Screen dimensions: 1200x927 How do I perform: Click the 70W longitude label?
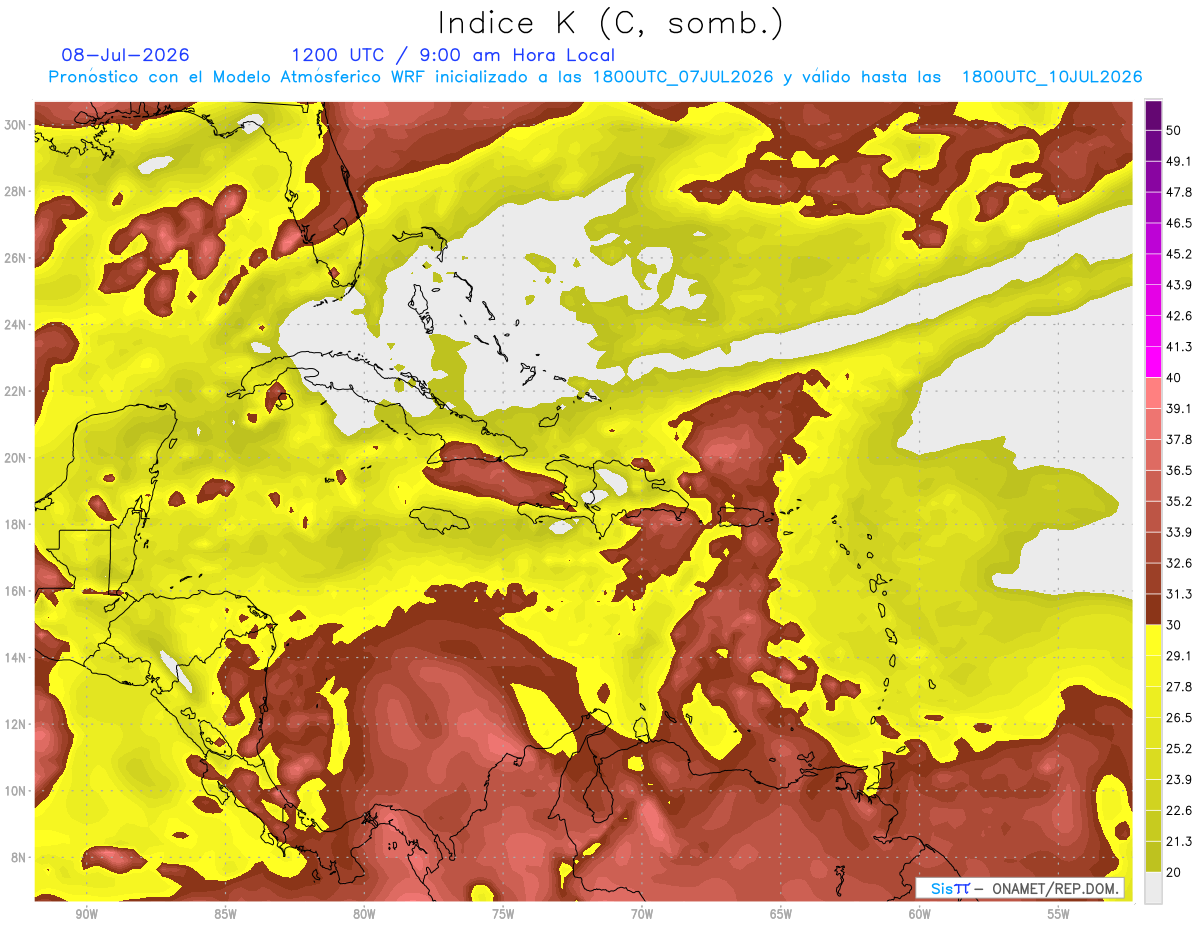[642, 915]
